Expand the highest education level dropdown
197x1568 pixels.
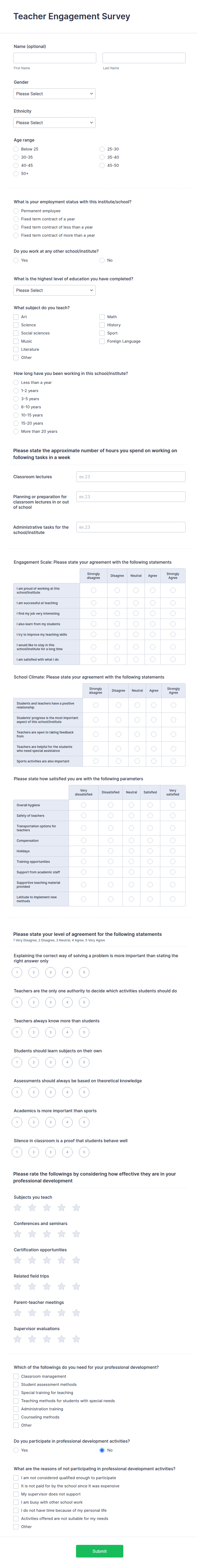point(54,290)
